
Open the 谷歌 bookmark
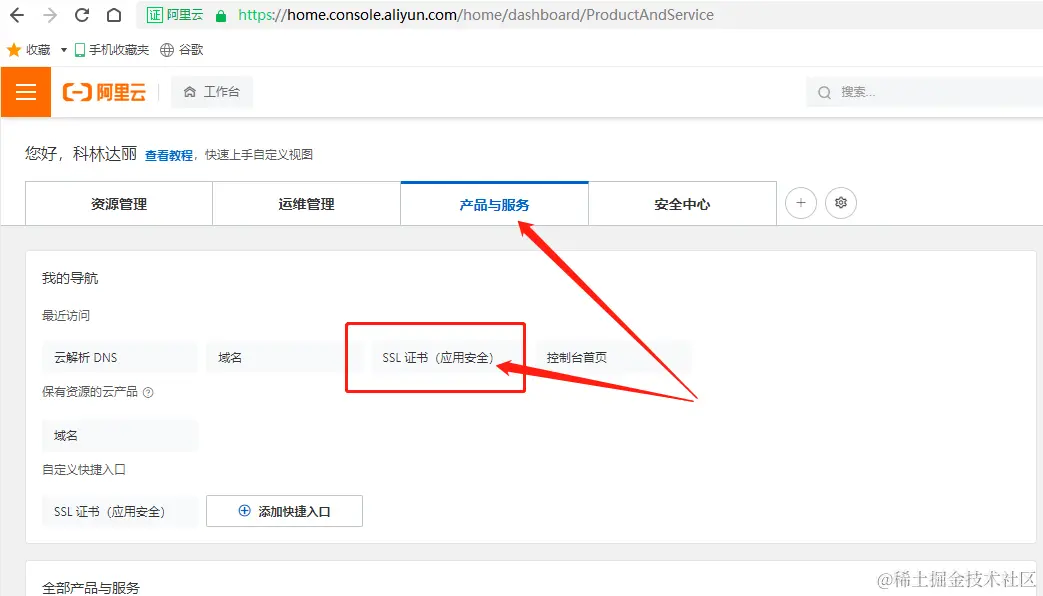182,50
